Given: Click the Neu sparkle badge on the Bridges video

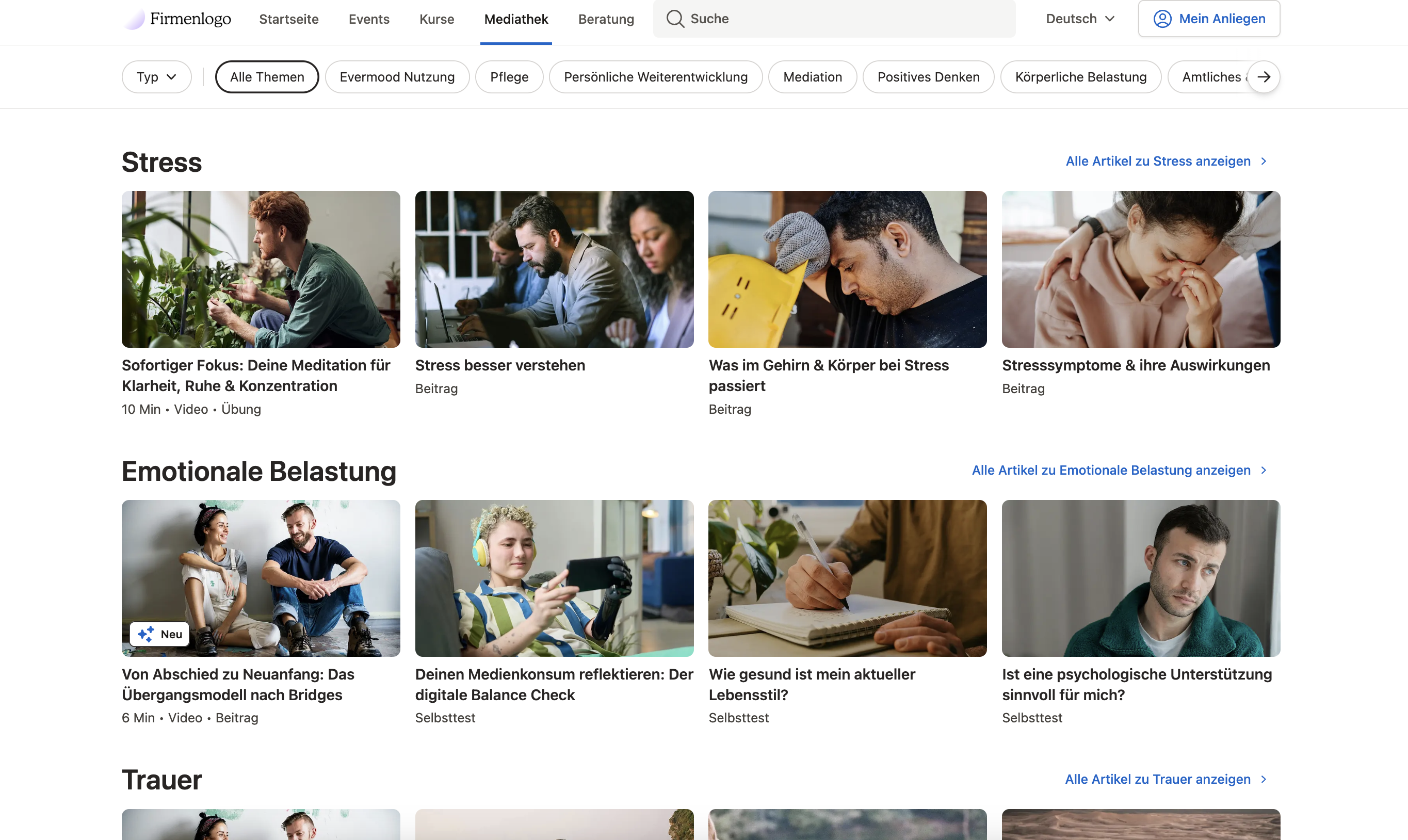Looking at the screenshot, I should coord(159,634).
